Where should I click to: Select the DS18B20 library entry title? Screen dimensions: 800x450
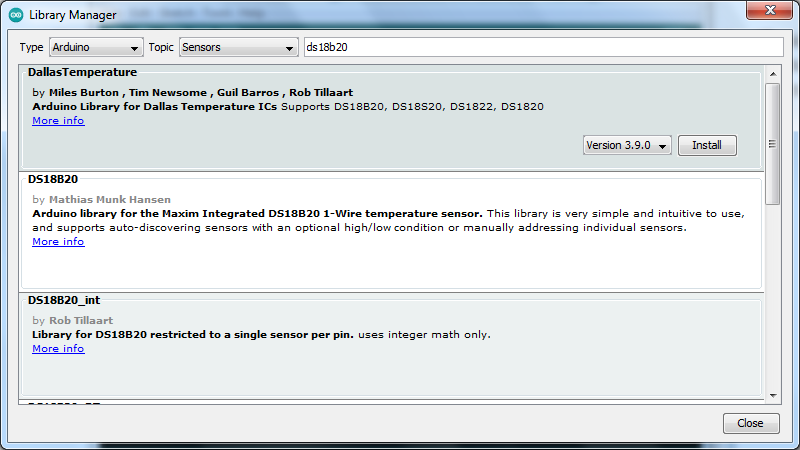click(x=53, y=180)
